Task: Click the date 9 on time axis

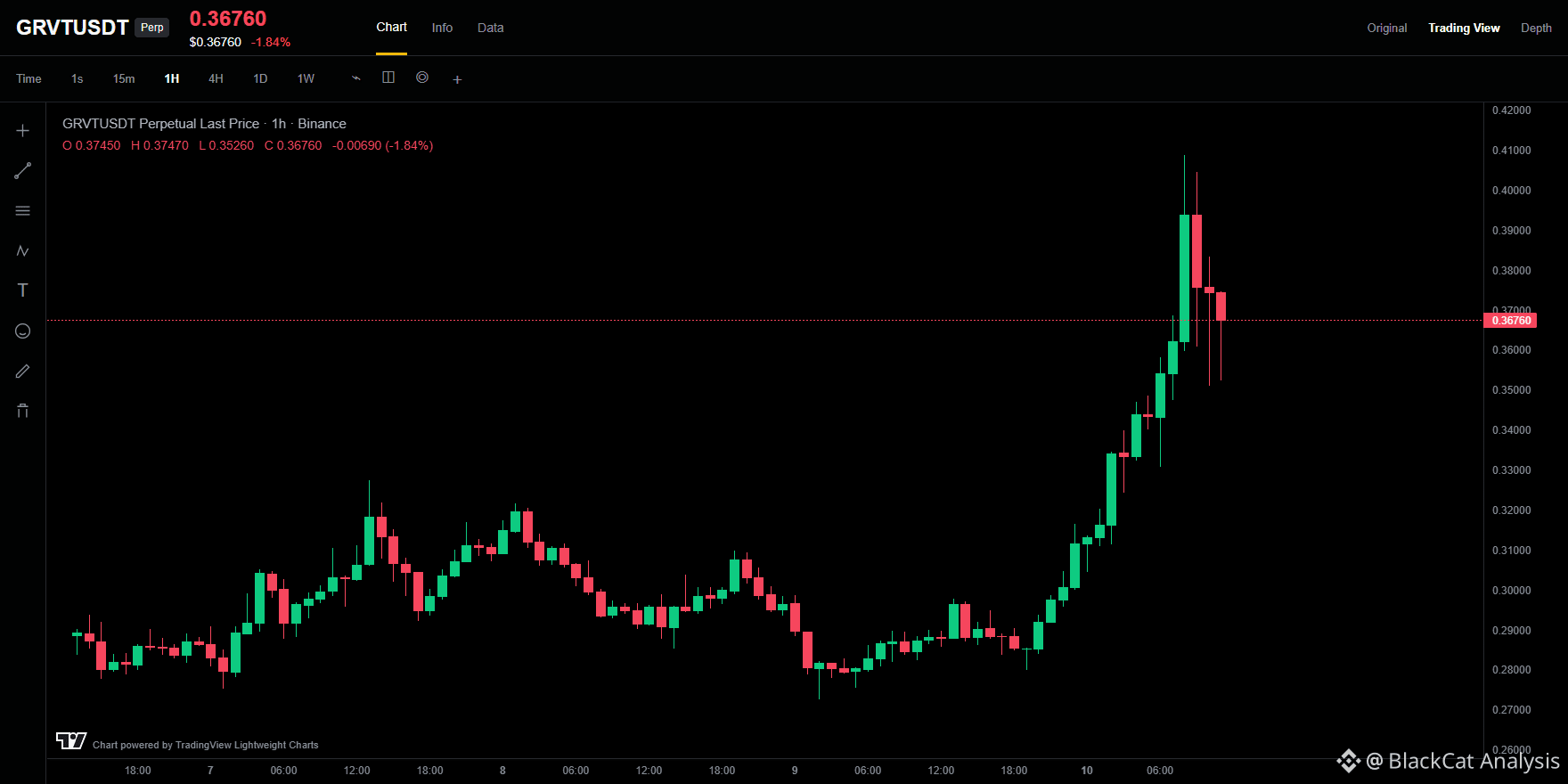Action: 795,771
